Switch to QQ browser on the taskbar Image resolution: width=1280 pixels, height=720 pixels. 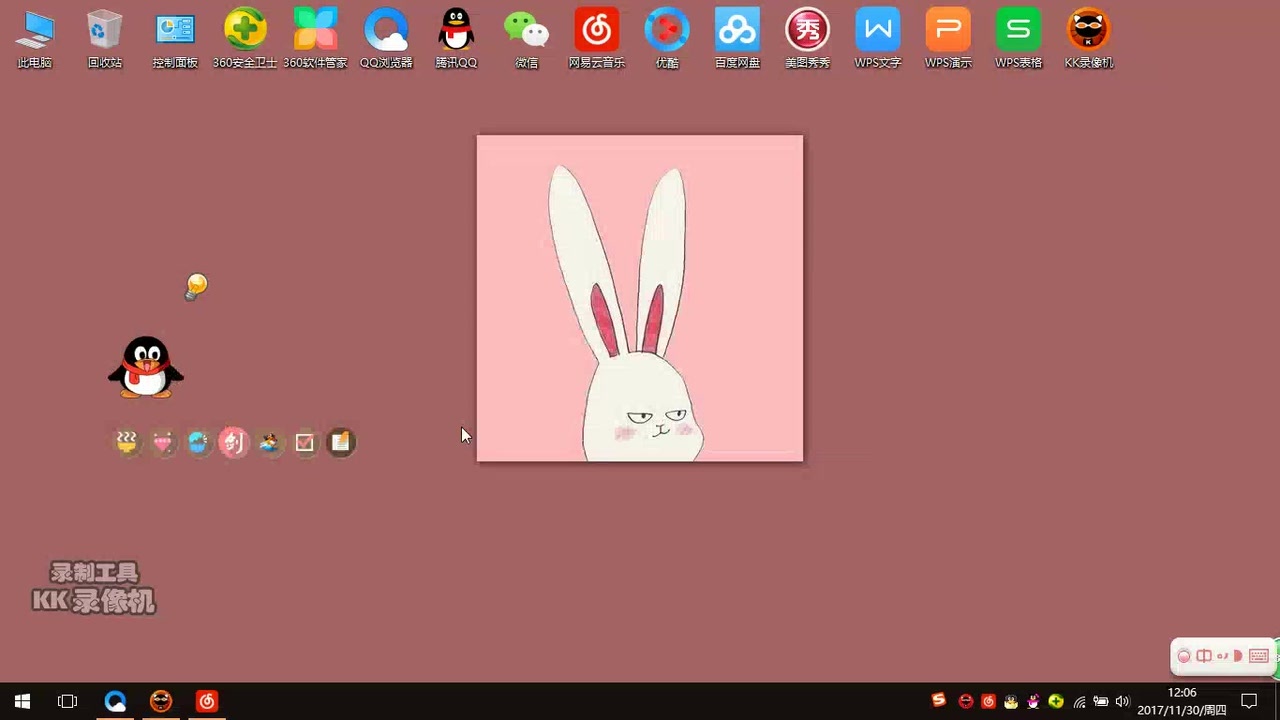[115, 701]
